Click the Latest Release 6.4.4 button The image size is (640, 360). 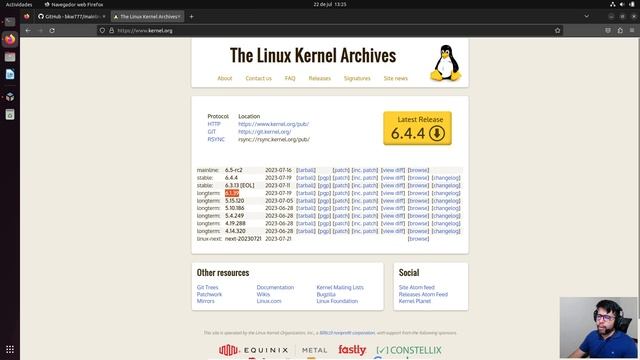pos(418,128)
